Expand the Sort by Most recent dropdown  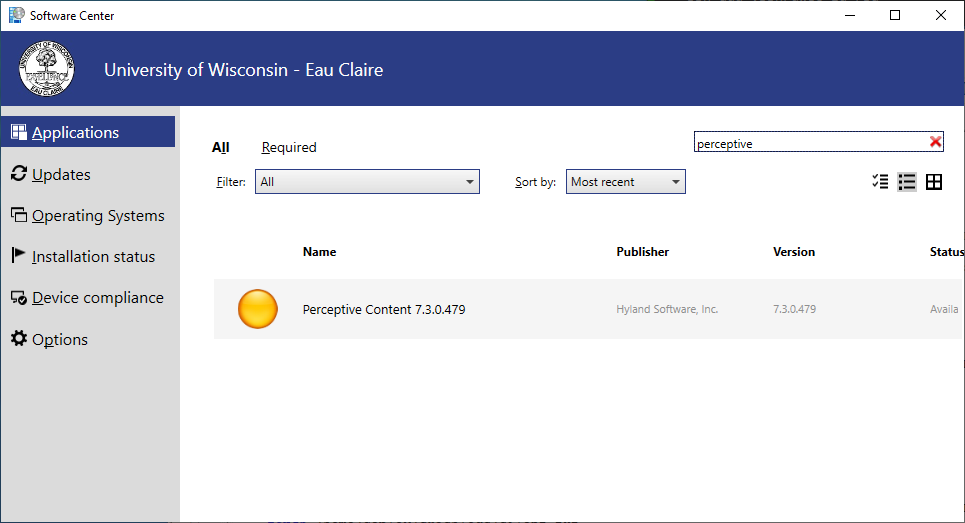click(625, 182)
